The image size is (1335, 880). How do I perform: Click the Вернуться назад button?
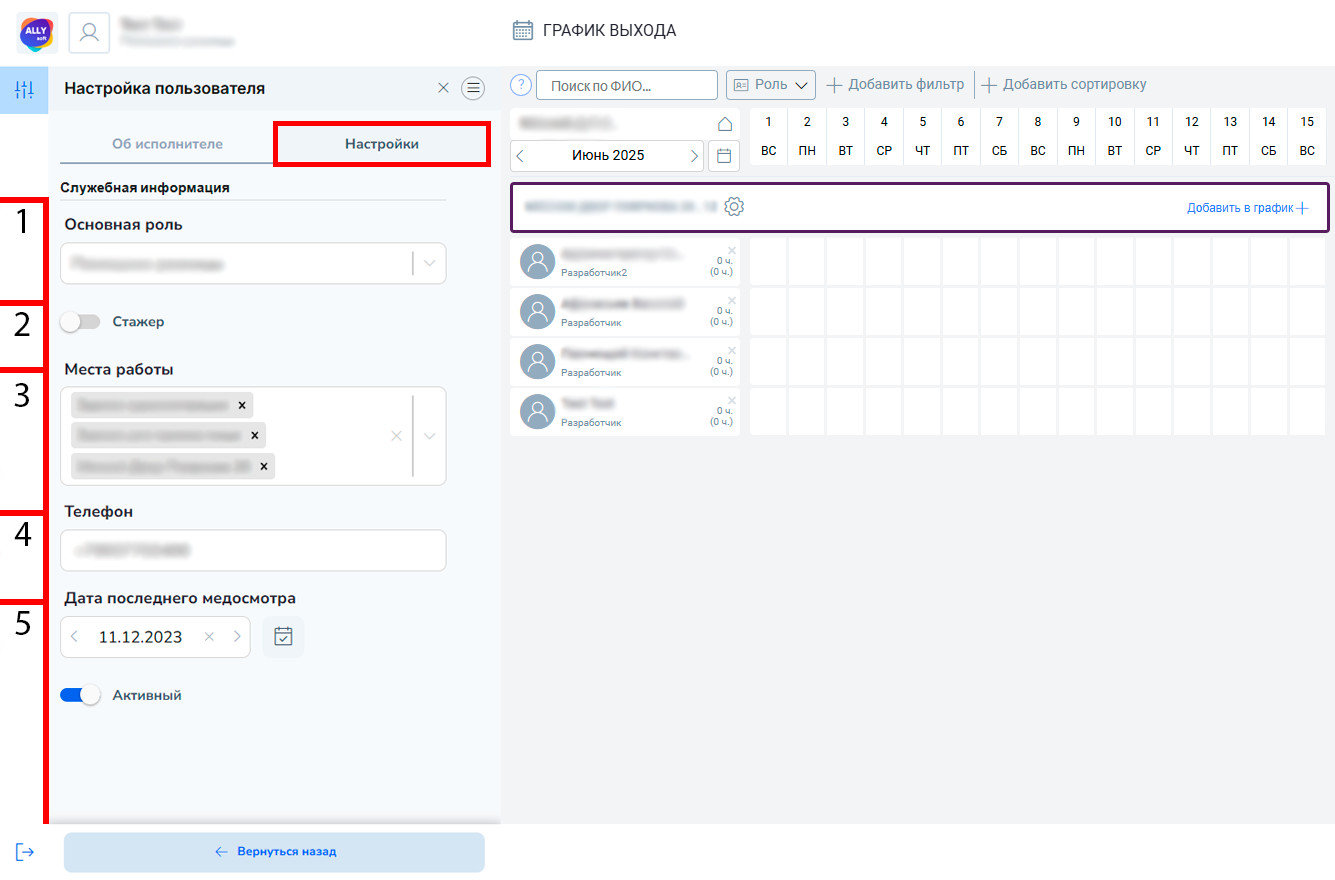click(274, 852)
